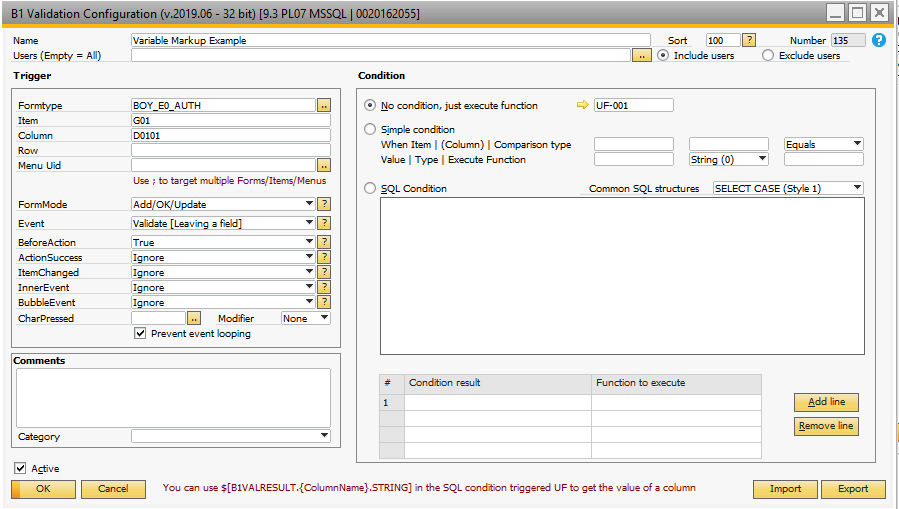Click row 1 Condition result cell

[x=498, y=402]
